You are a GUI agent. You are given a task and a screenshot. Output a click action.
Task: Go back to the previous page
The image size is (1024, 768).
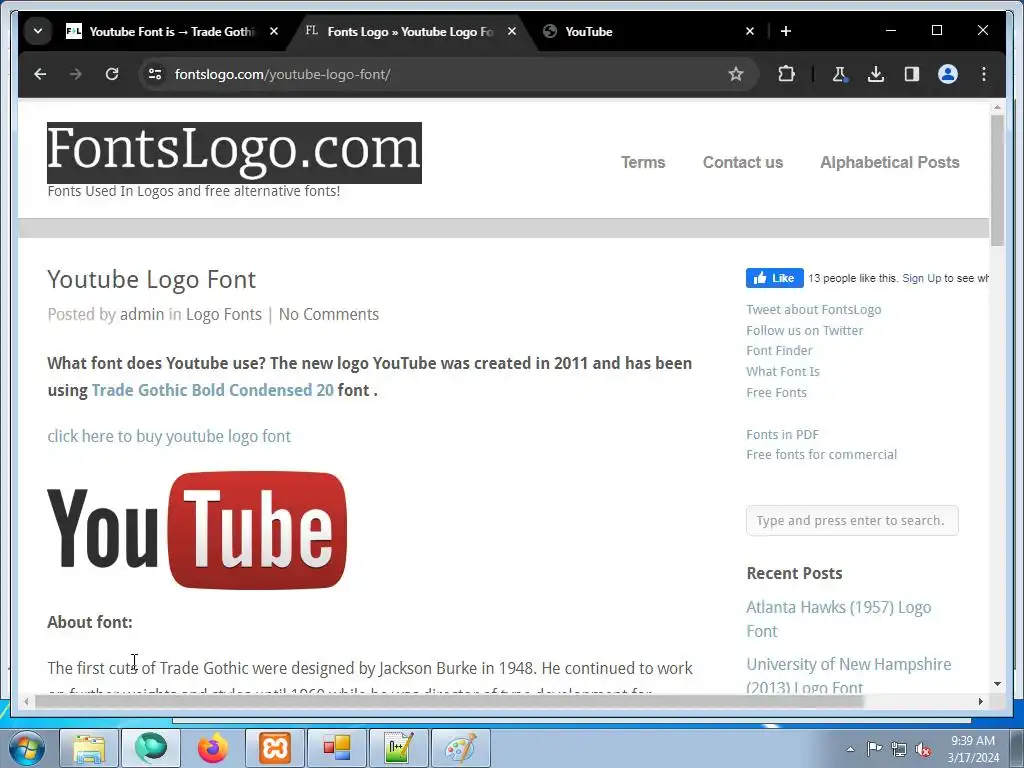tap(40, 74)
